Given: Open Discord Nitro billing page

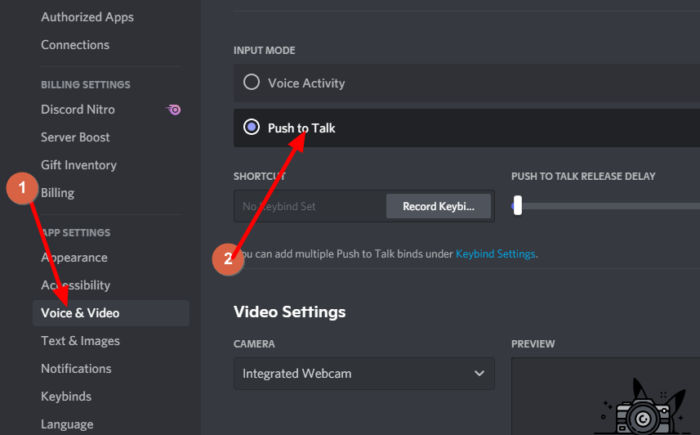Looking at the screenshot, I should coord(78,109).
